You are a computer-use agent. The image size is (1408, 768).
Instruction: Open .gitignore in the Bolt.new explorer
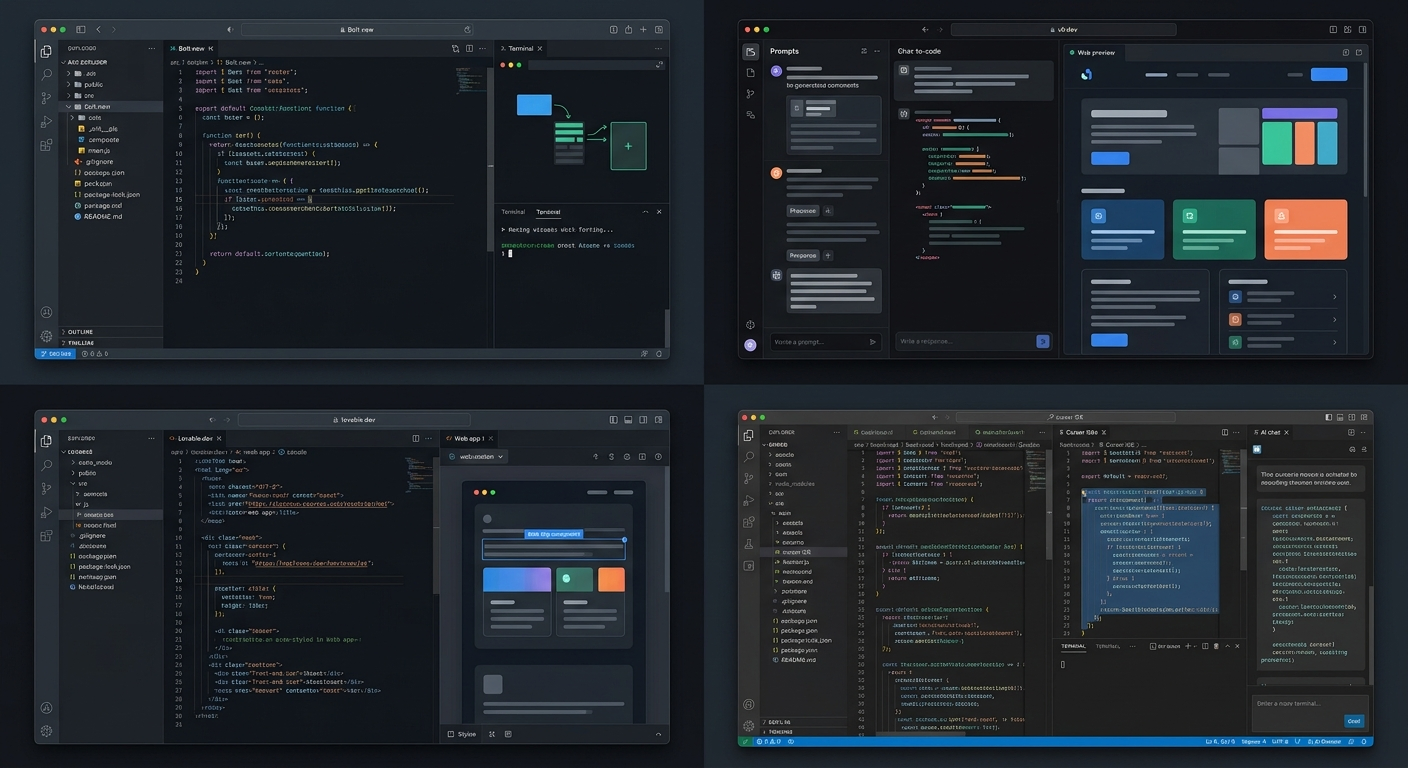100,161
